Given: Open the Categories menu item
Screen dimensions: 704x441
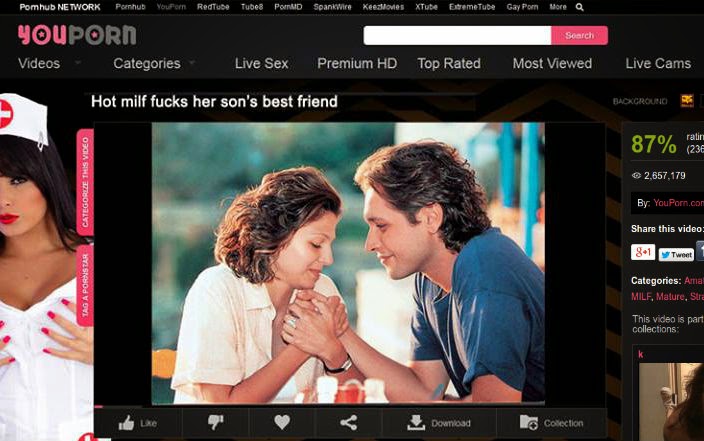Looking at the screenshot, I should click(147, 63).
